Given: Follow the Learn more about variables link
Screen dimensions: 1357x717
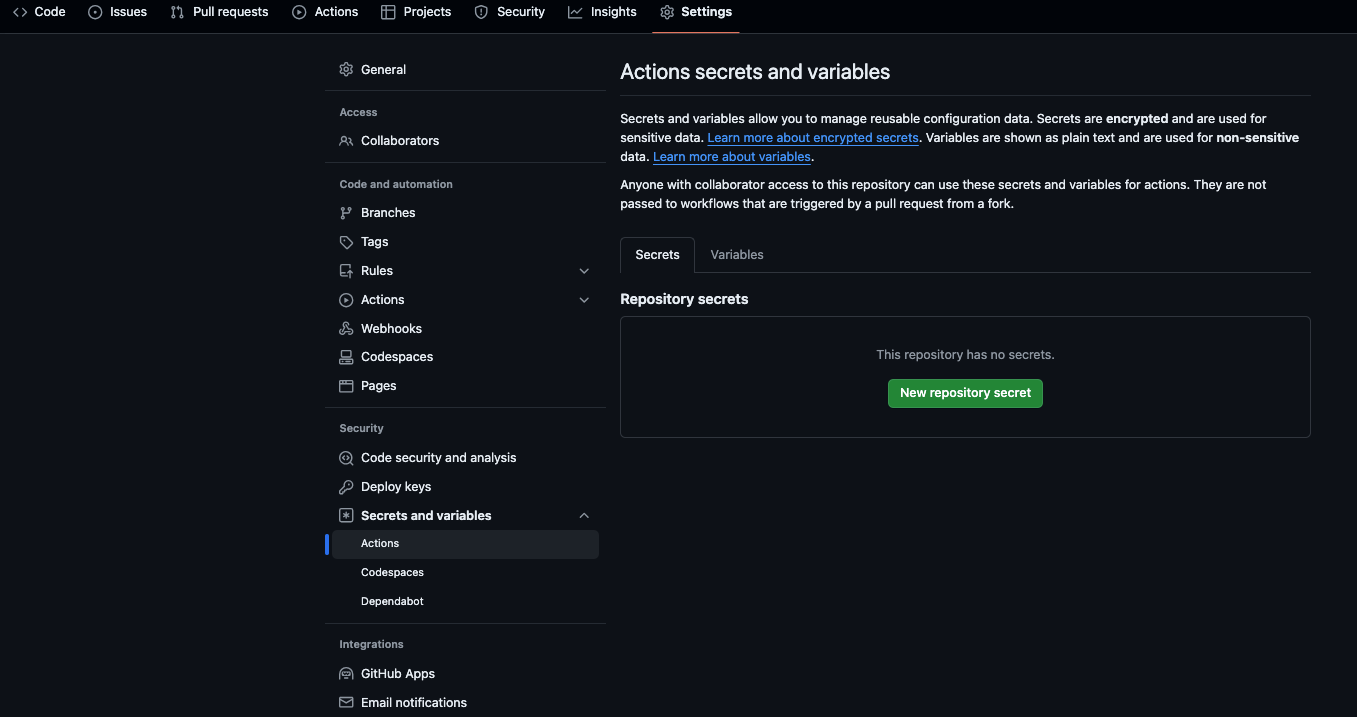Looking at the screenshot, I should pyautogui.click(x=731, y=156).
